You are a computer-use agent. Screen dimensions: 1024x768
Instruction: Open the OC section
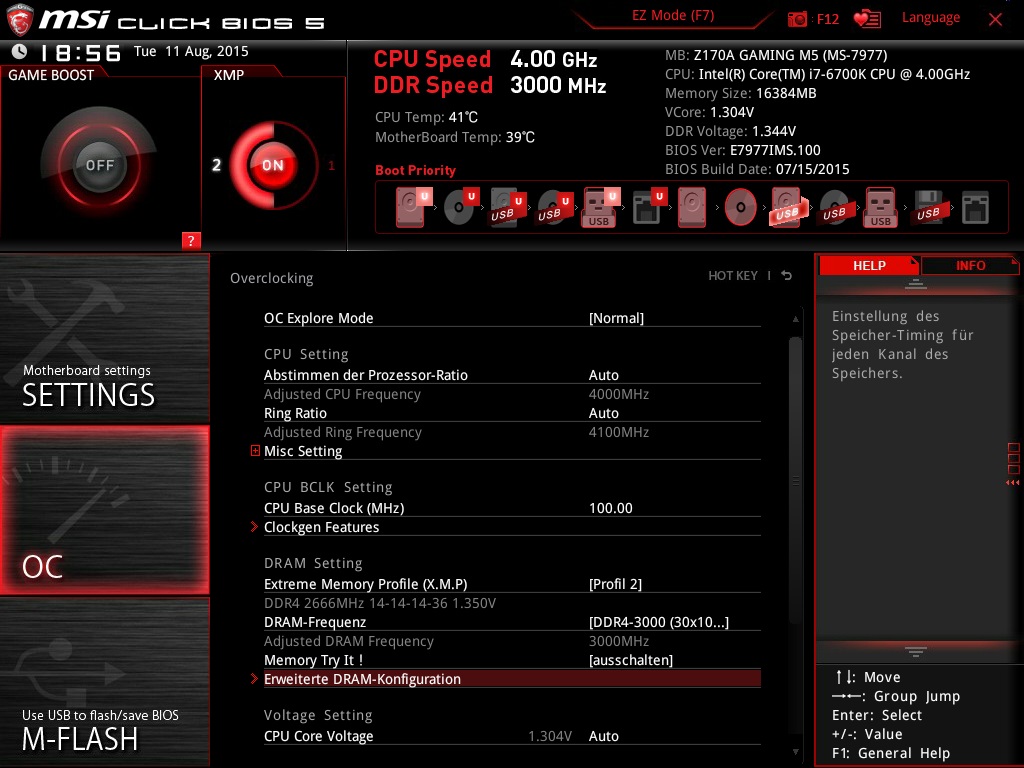pos(104,510)
